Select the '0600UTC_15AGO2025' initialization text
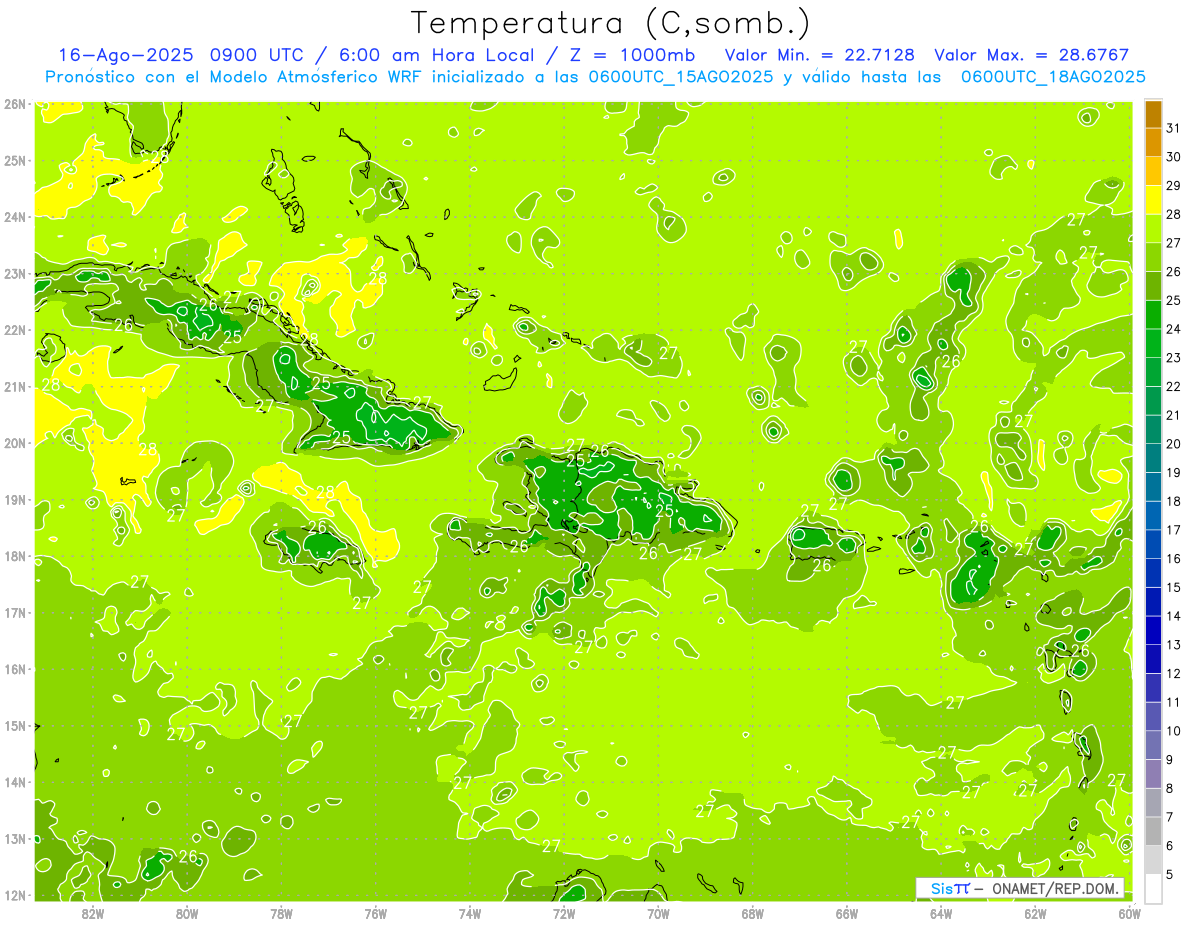 point(680,77)
